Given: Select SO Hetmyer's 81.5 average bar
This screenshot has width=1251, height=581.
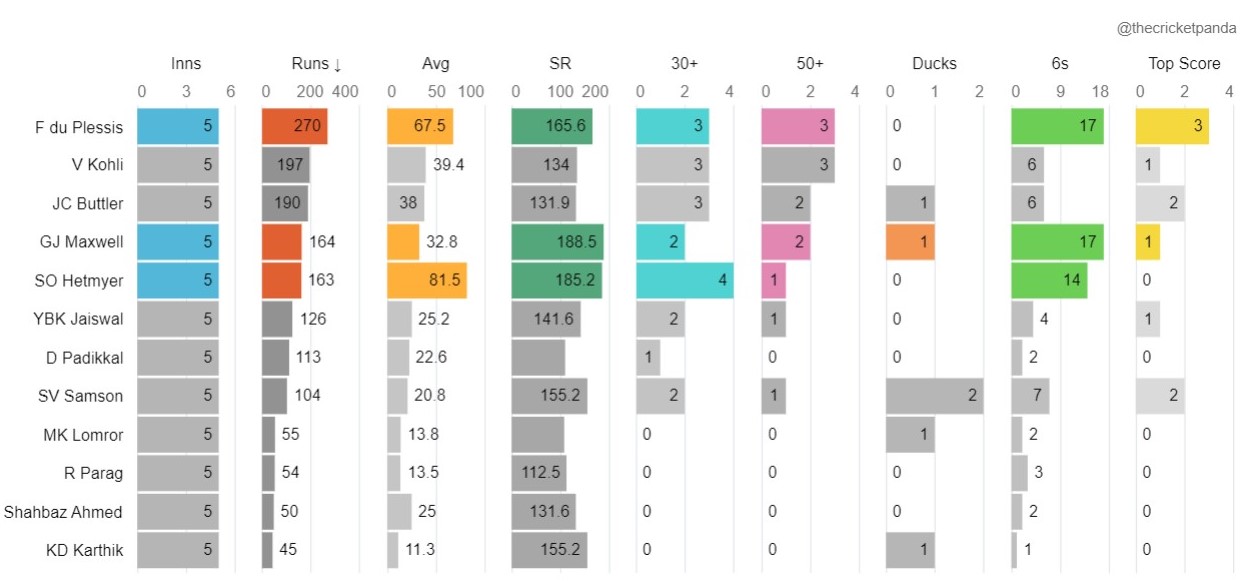Looking at the screenshot, I should [x=427, y=281].
